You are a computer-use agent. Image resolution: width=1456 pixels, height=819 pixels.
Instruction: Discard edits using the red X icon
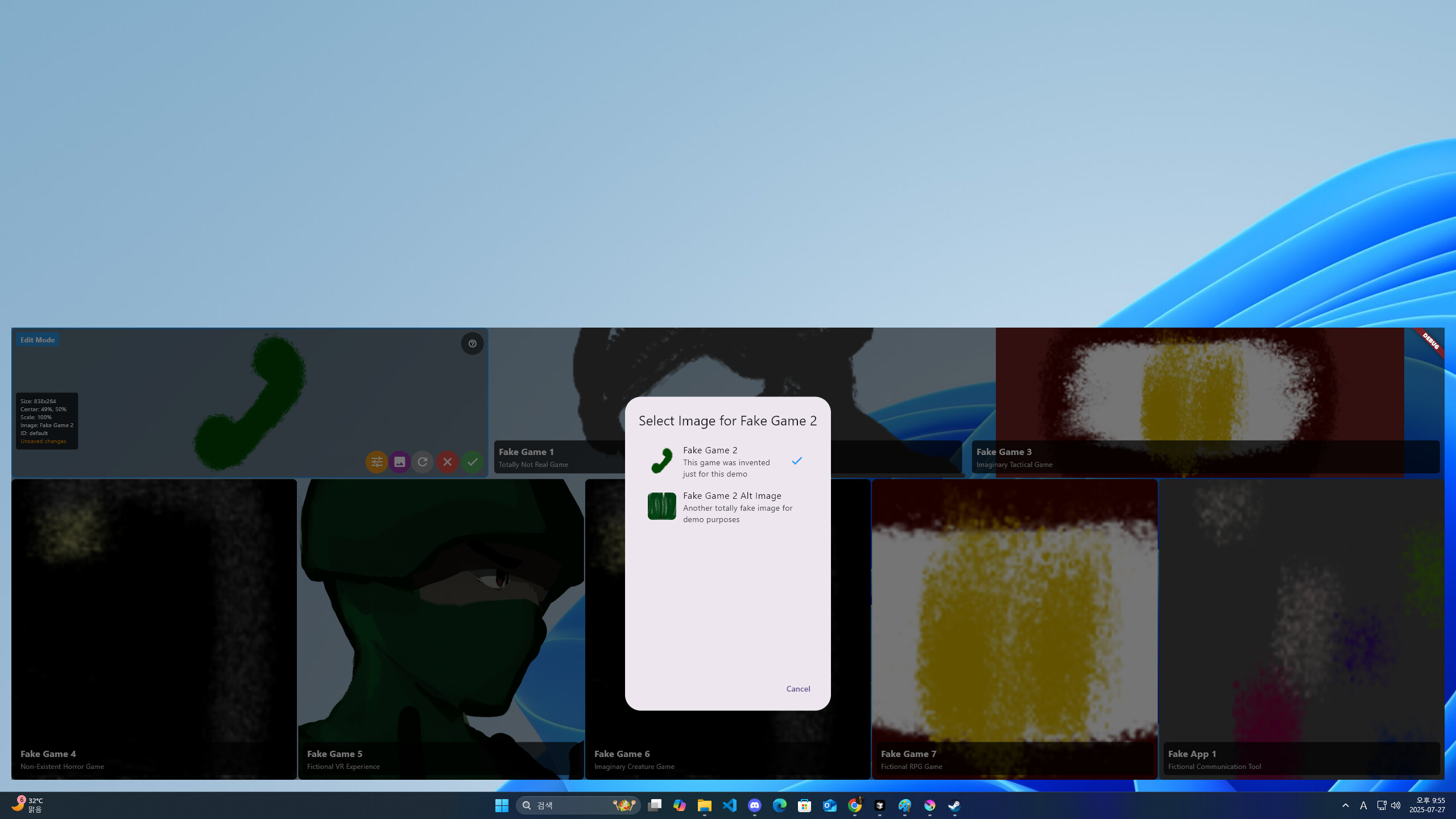click(448, 462)
